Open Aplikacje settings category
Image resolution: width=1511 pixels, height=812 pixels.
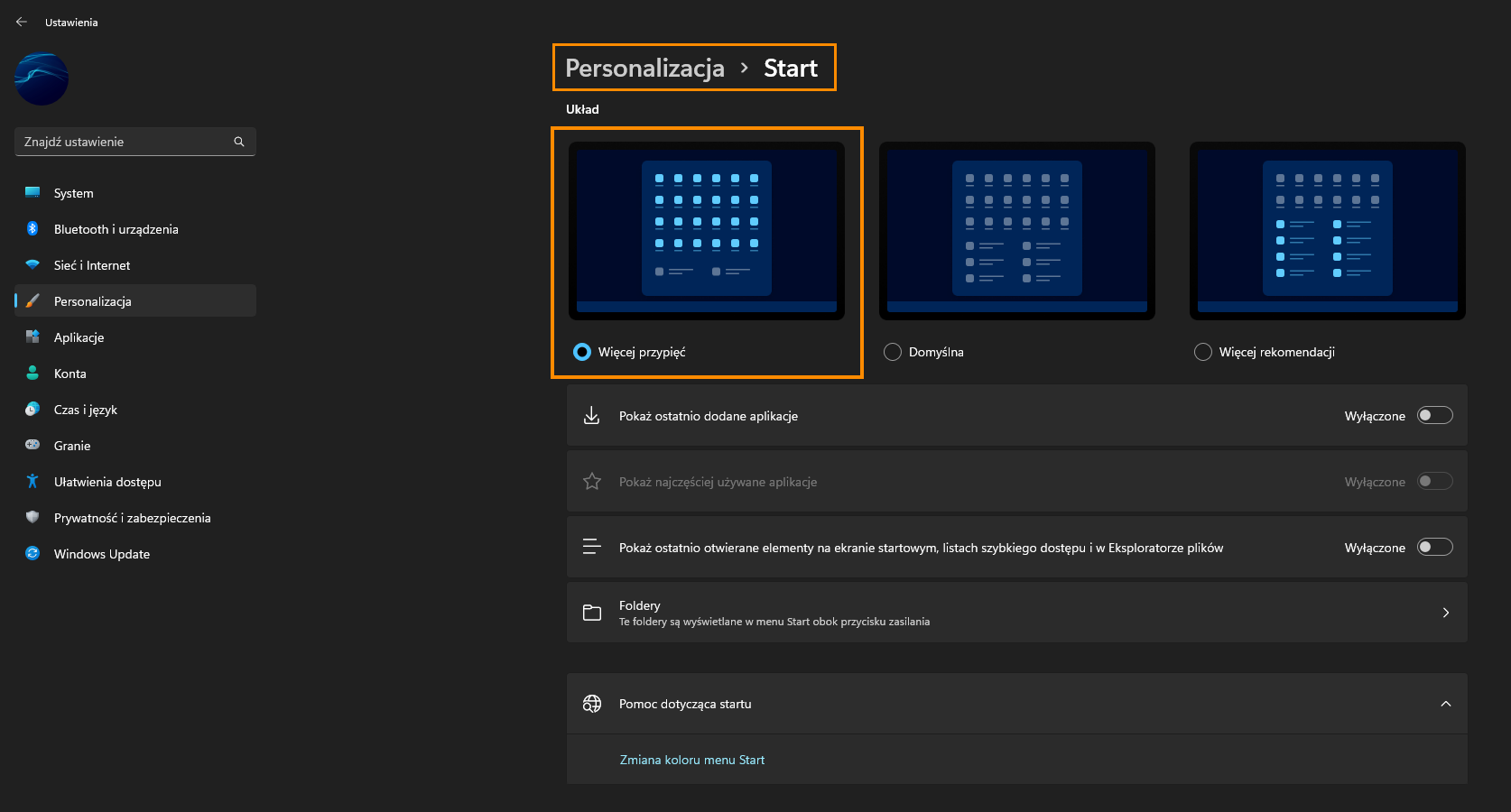(x=135, y=337)
